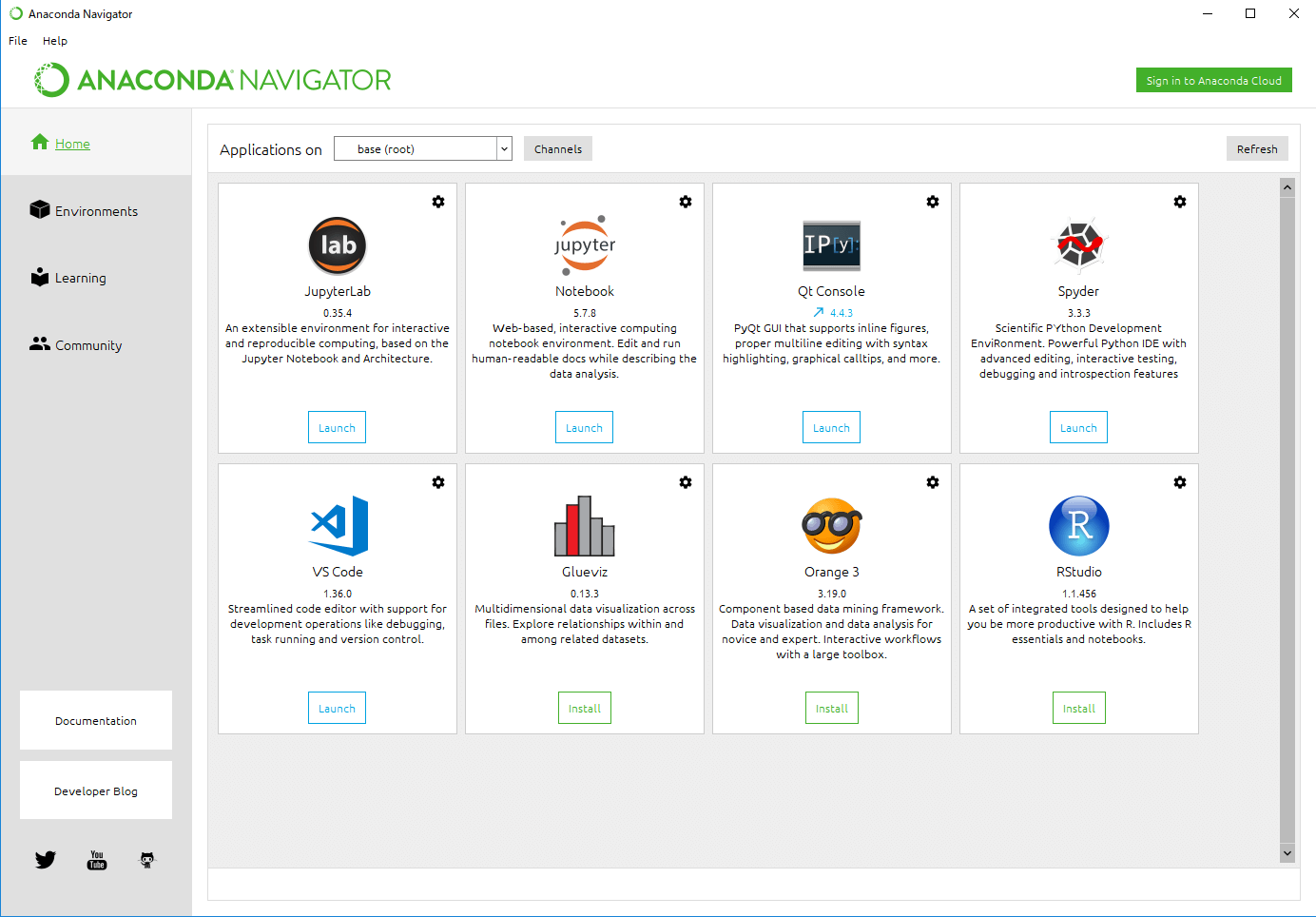1316x917 pixels.
Task: Click the VS Code blue logo
Action: click(x=339, y=526)
